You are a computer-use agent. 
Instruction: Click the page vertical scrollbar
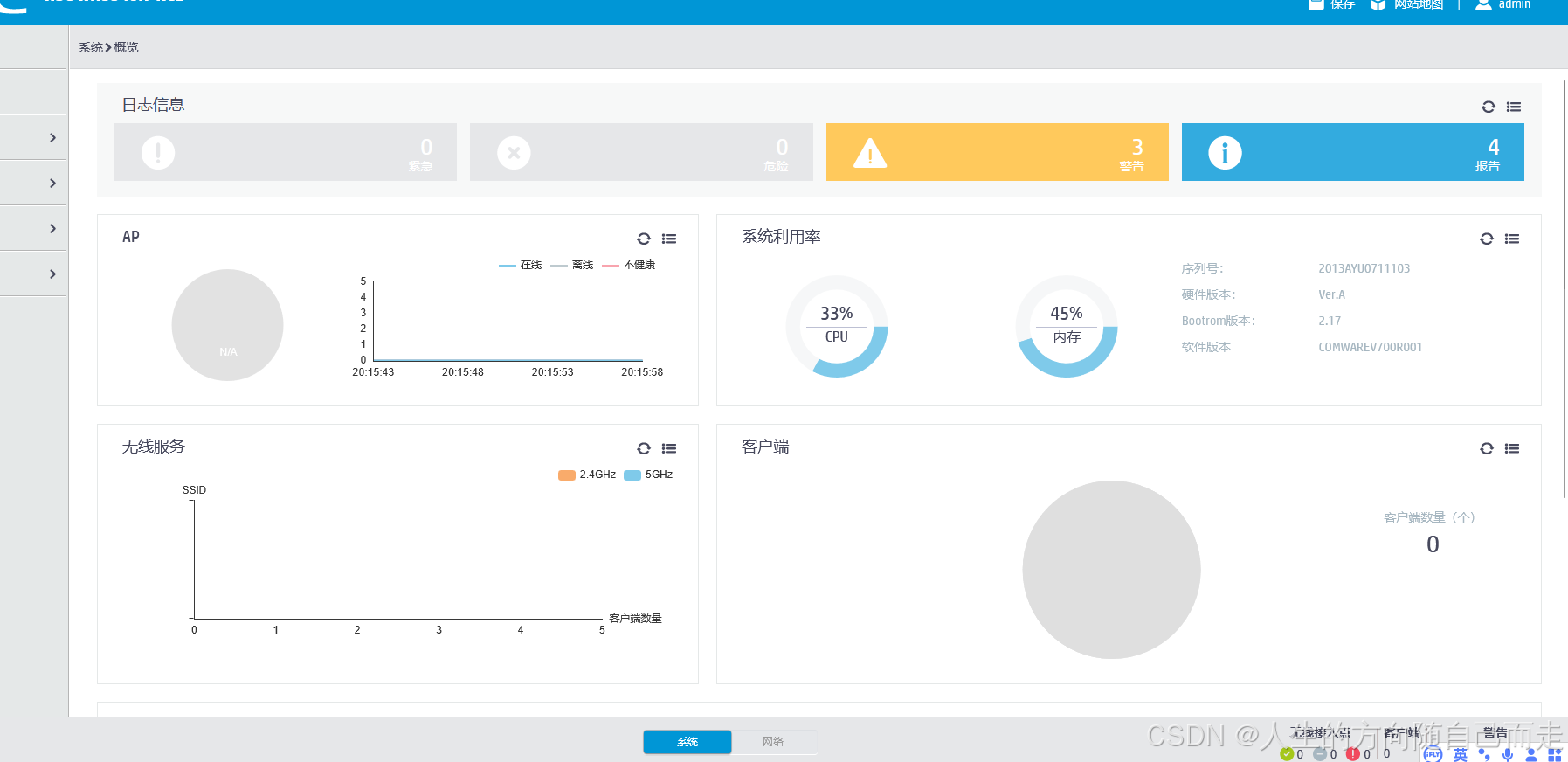1565,288
